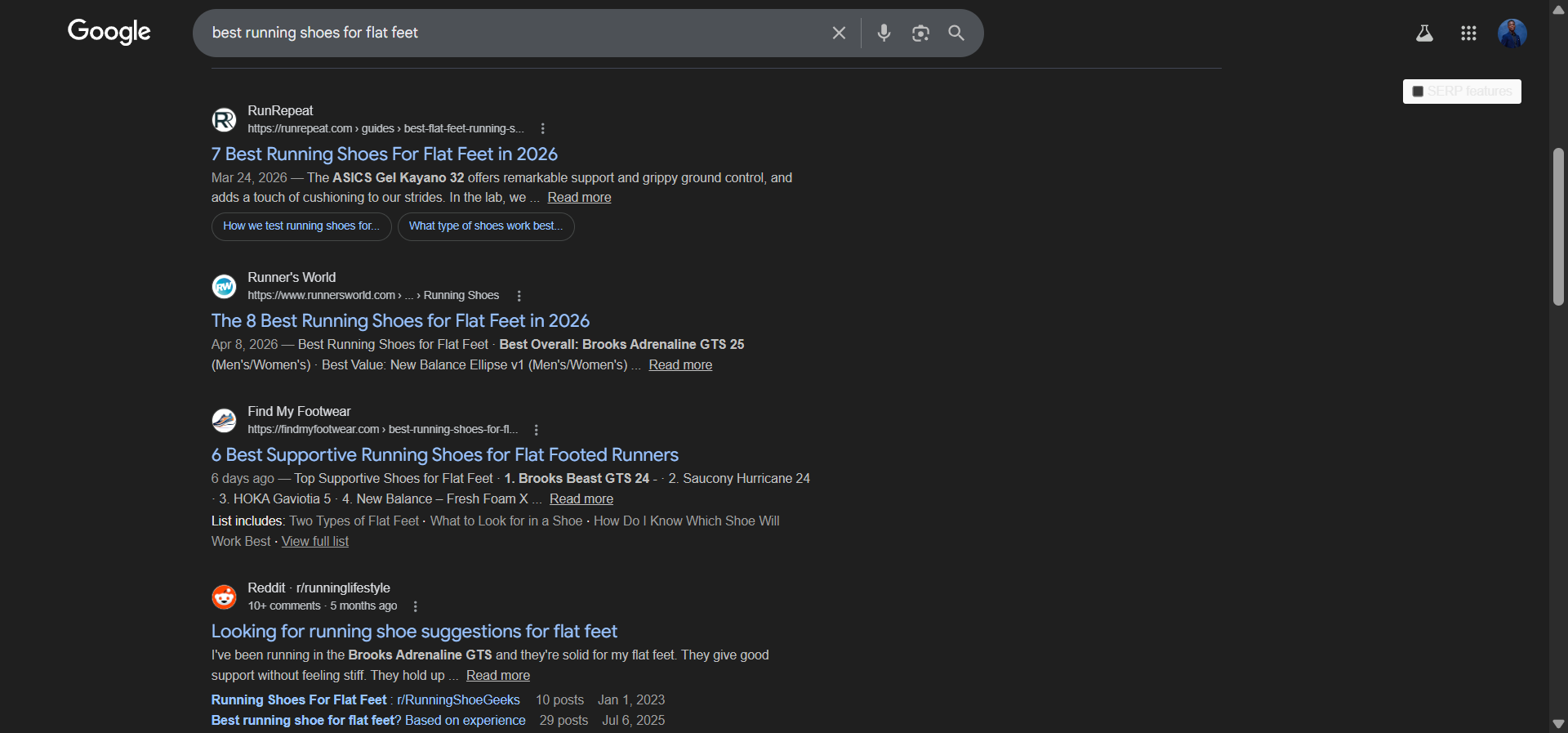Select the 'How we test running shoes for...' chip
Image resolution: width=1568 pixels, height=733 pixels.
(301, 226)
